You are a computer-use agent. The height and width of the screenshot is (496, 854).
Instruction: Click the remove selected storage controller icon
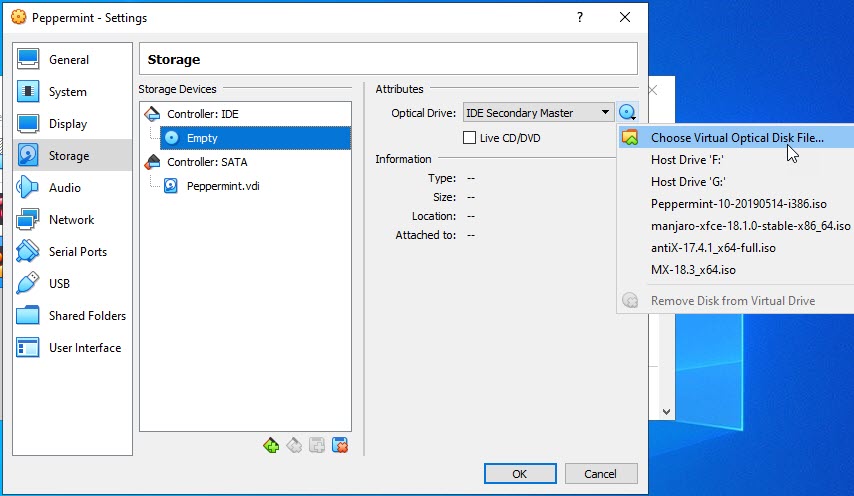pyautogui.click(x=294, y=445)
